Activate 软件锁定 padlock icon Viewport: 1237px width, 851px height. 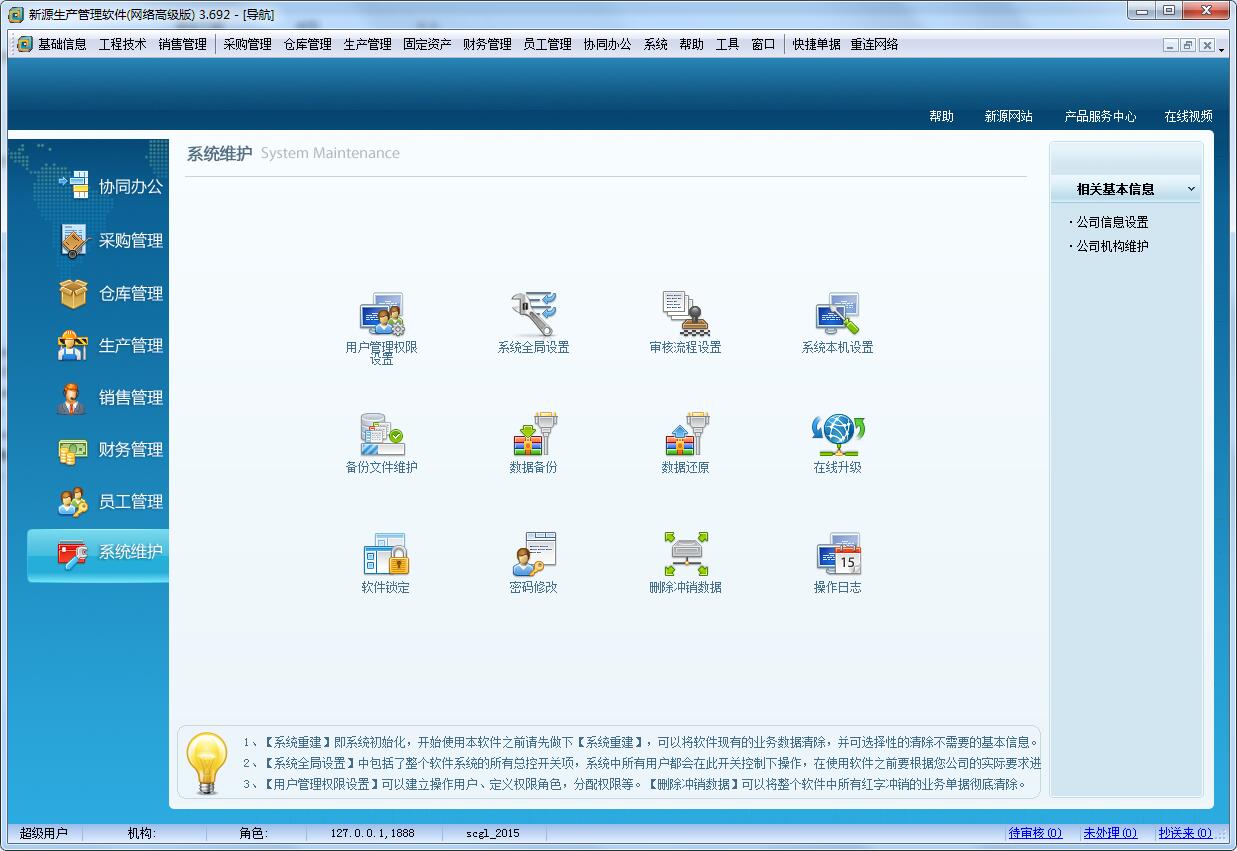[x=385, y=555]
